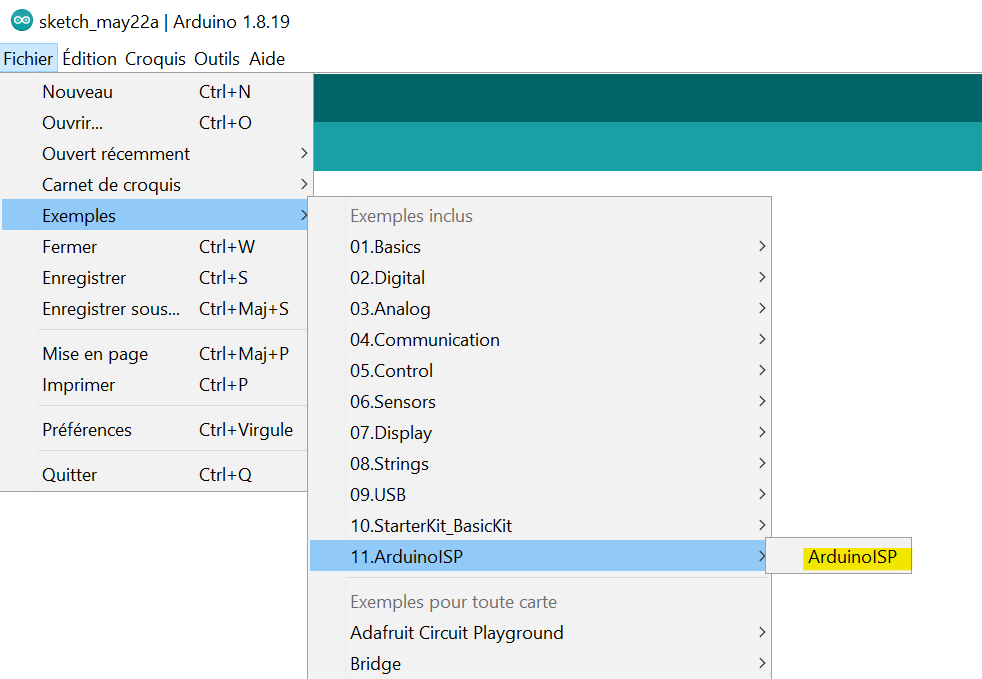Expand 10.StarterKit_BasicKit examples
Viewport: 982px width, 679px height.
[x=539, y=526]
